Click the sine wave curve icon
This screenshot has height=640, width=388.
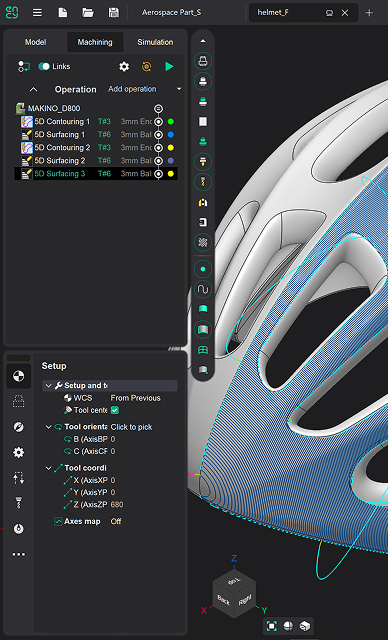click(203, 289)
